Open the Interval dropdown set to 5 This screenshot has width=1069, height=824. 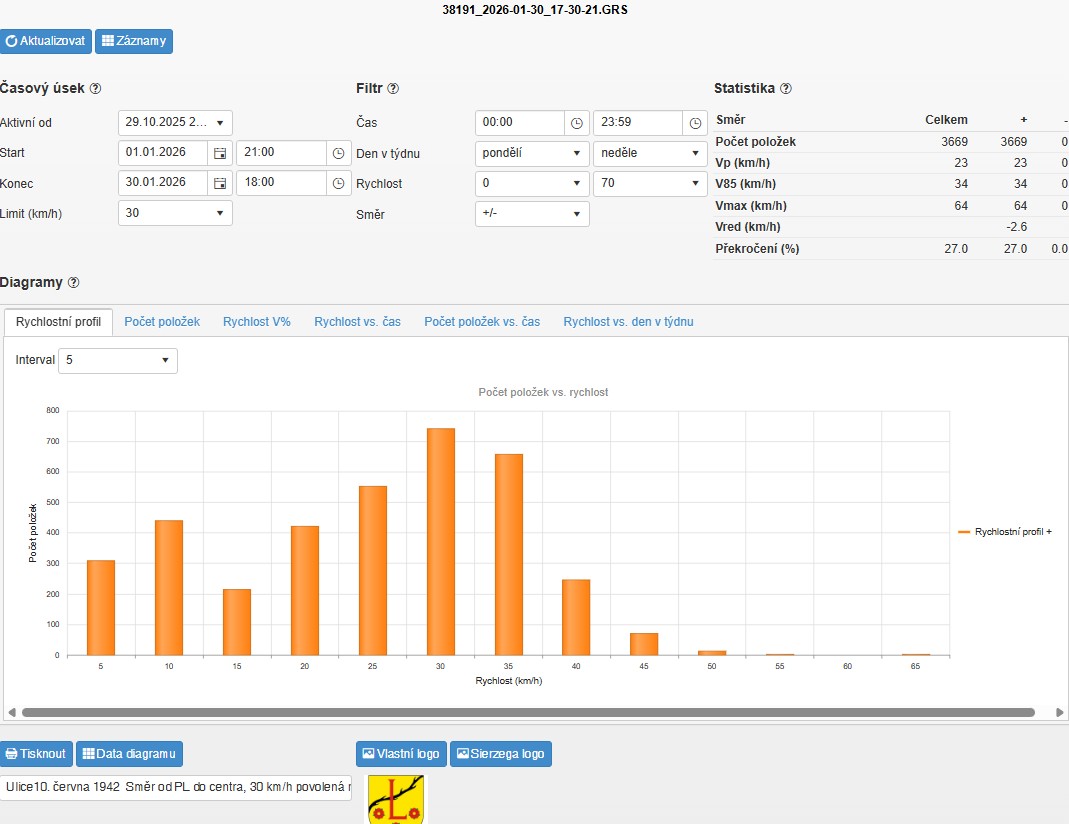click(x=118, y=360)
